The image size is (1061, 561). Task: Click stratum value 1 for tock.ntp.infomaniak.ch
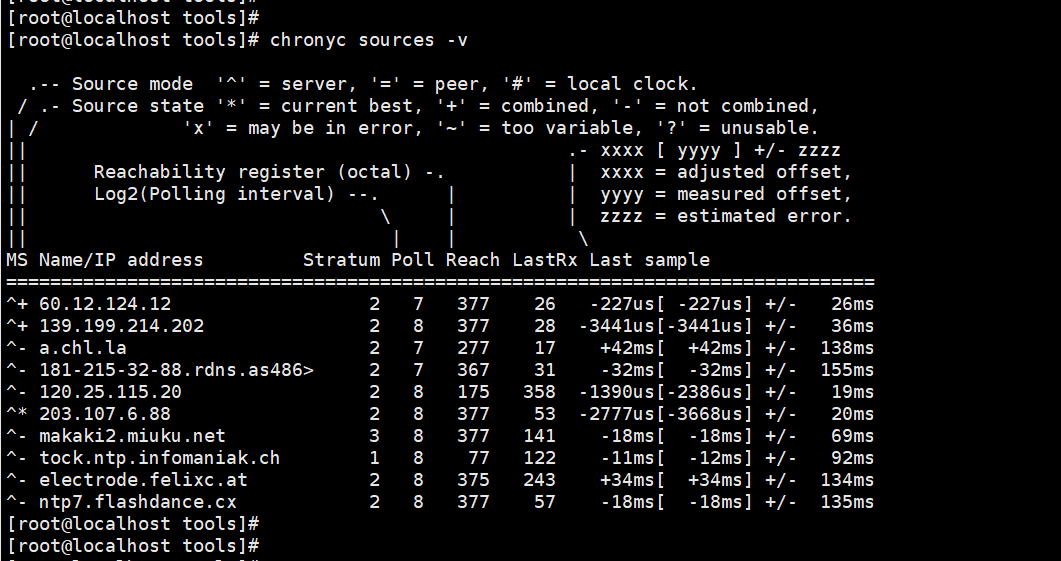(374, 458)
